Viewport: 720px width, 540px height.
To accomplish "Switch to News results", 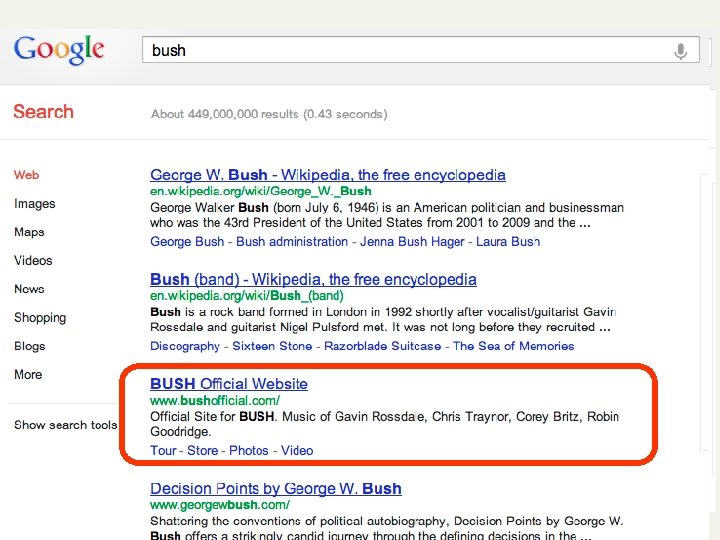I will 29,289.
